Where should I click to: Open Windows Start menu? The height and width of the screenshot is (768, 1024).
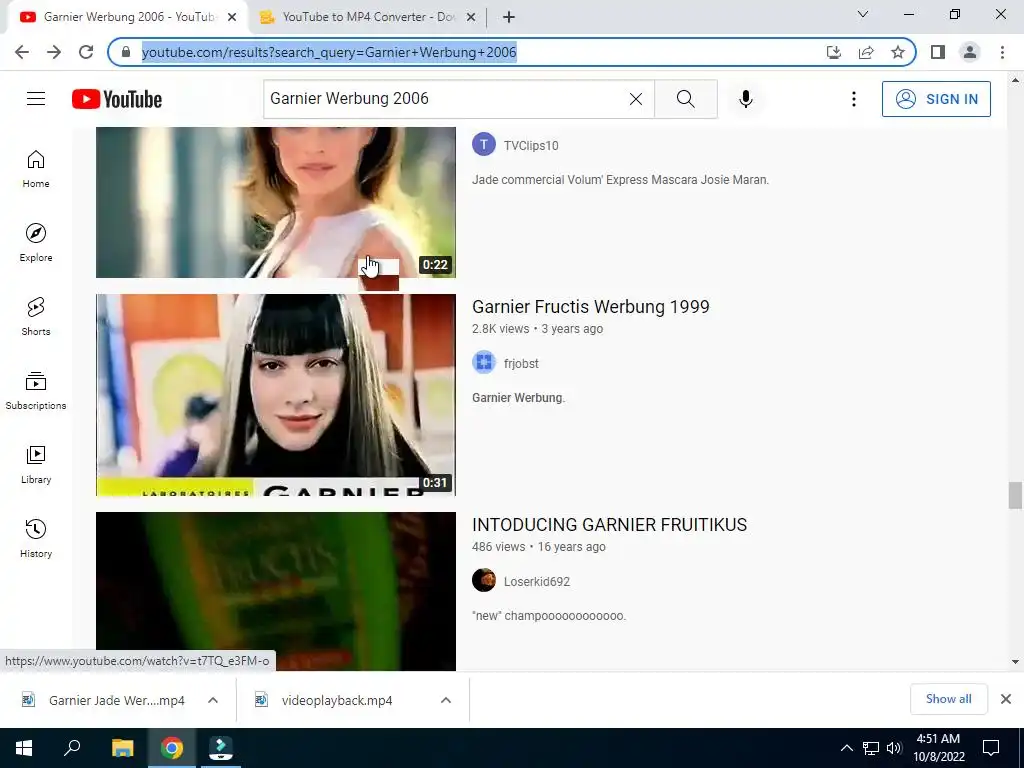(24, 748)
